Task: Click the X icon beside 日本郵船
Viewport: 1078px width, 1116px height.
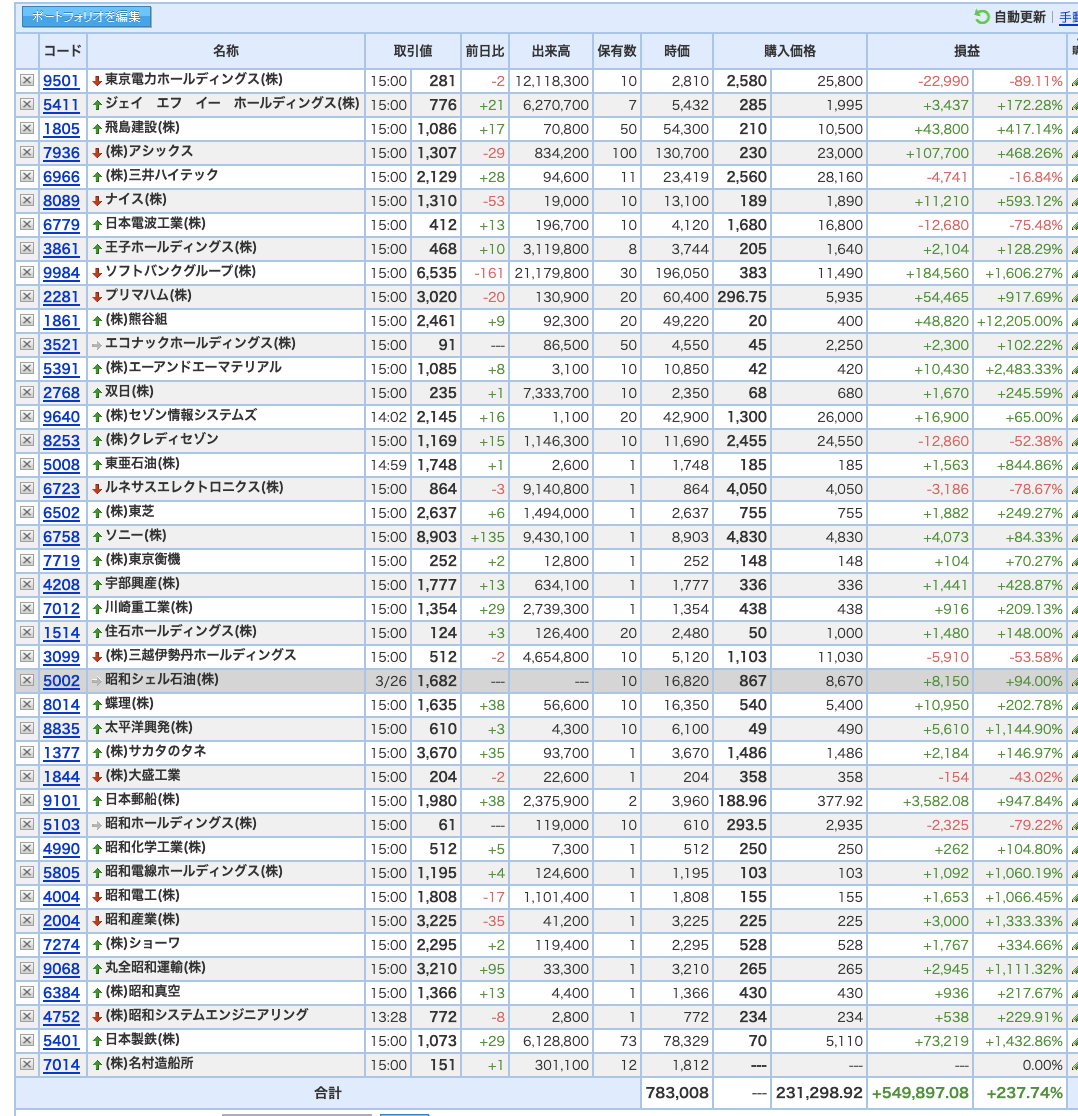Action: point(26,800)
